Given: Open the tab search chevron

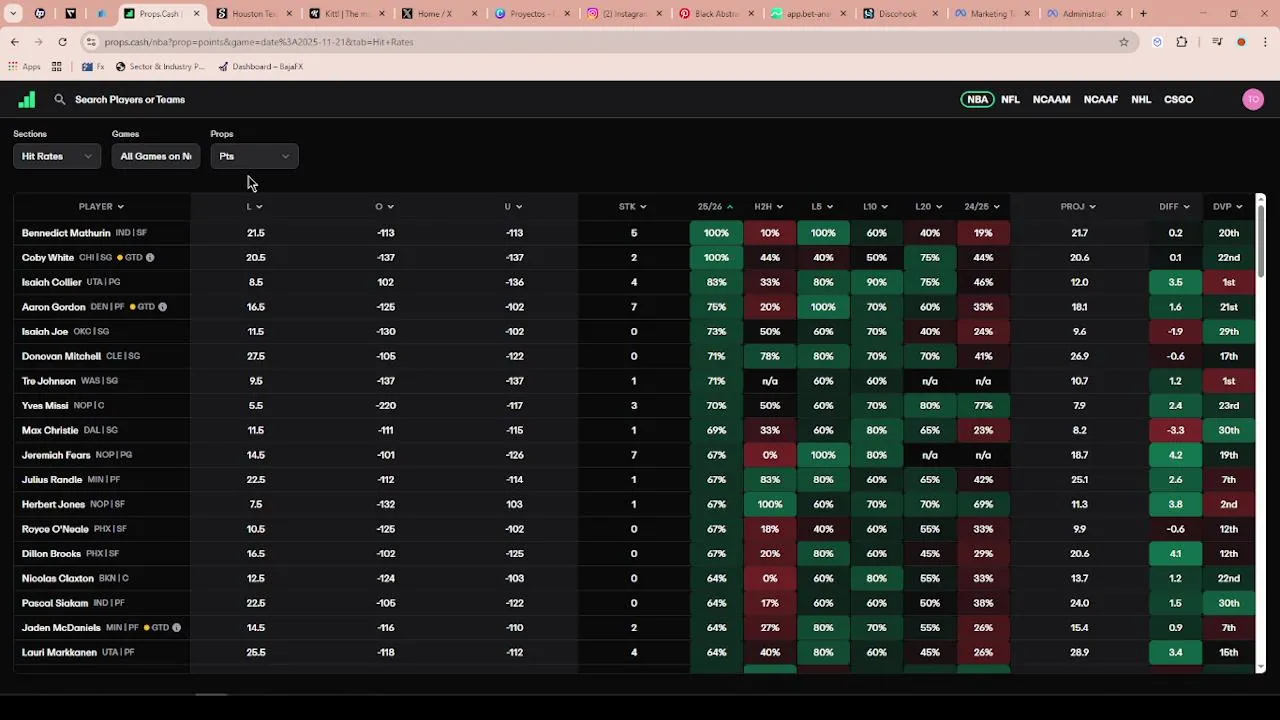Looking at the screenshot, I should point(14,14).
